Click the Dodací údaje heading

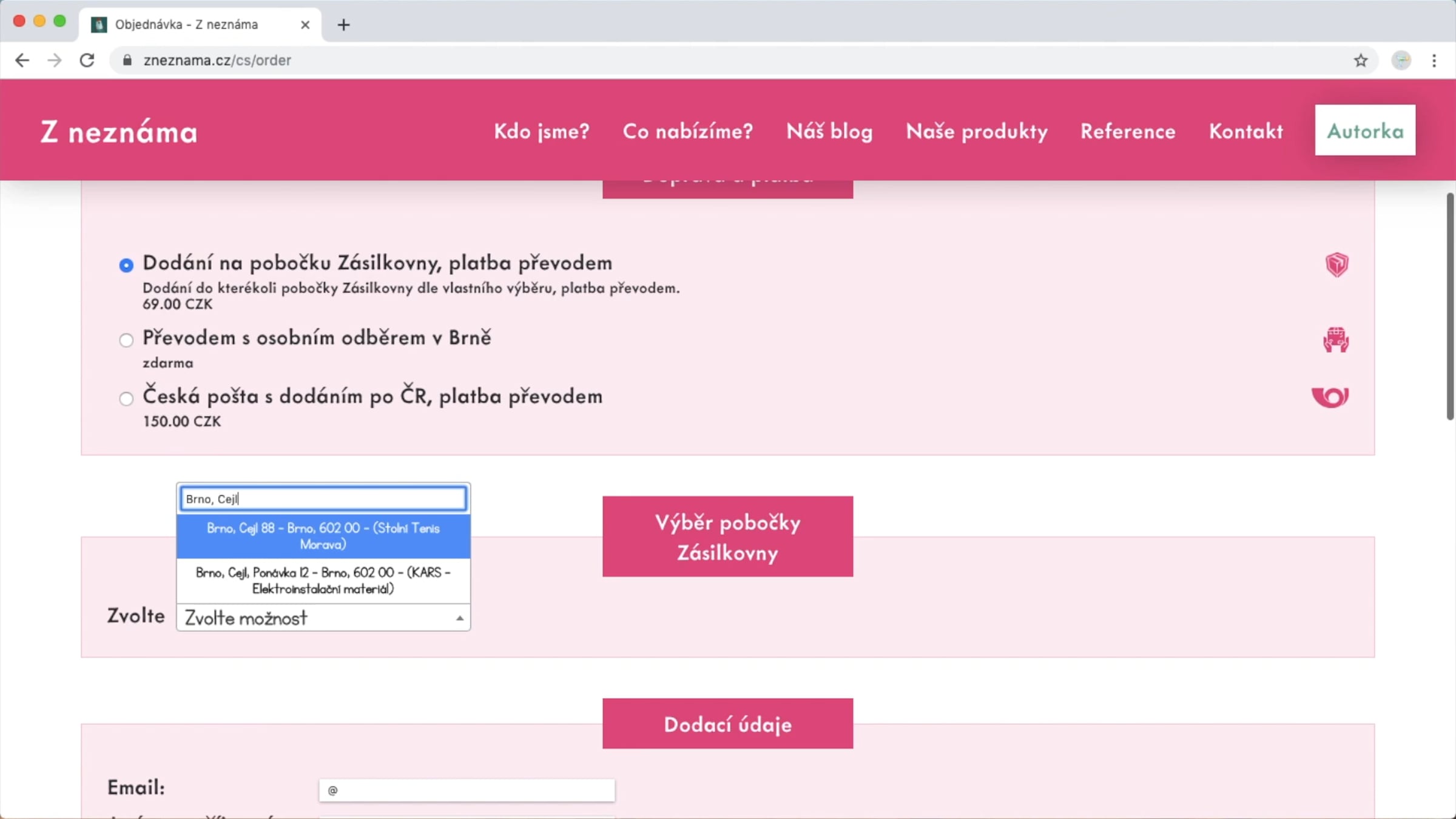[727, 724]
